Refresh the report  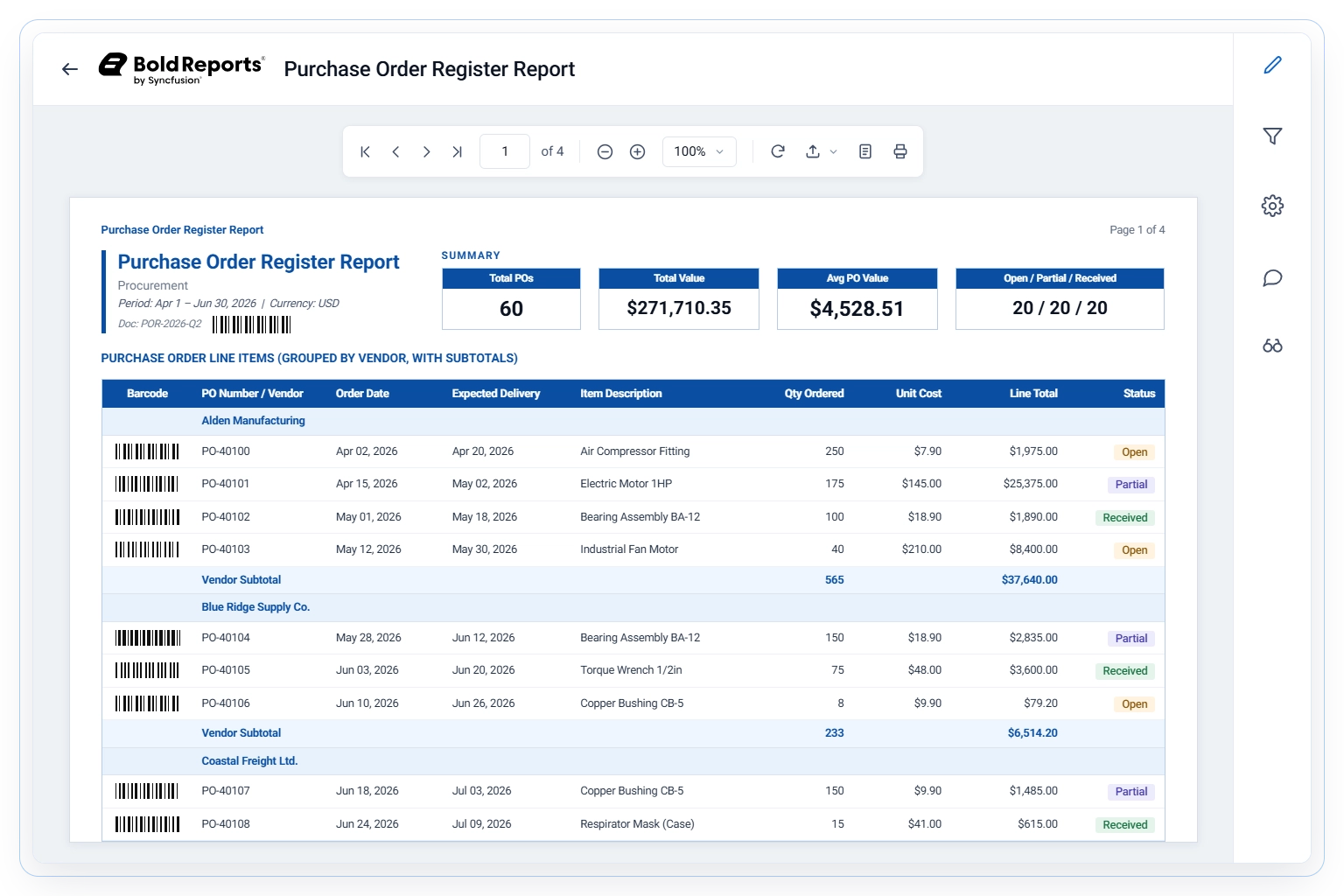tap(778, 151)
